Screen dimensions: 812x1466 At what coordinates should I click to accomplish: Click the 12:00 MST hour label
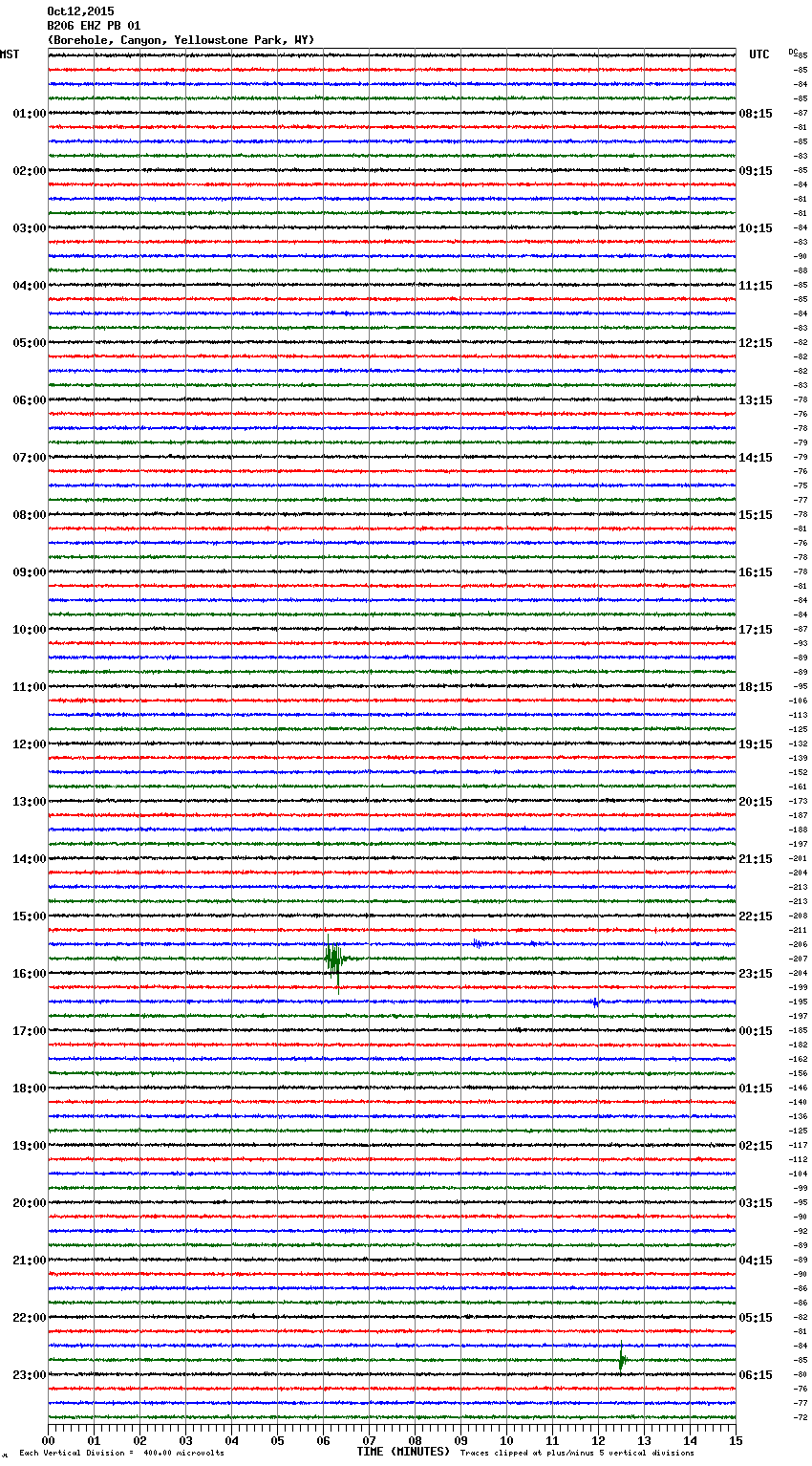click(x=30, y=744)
